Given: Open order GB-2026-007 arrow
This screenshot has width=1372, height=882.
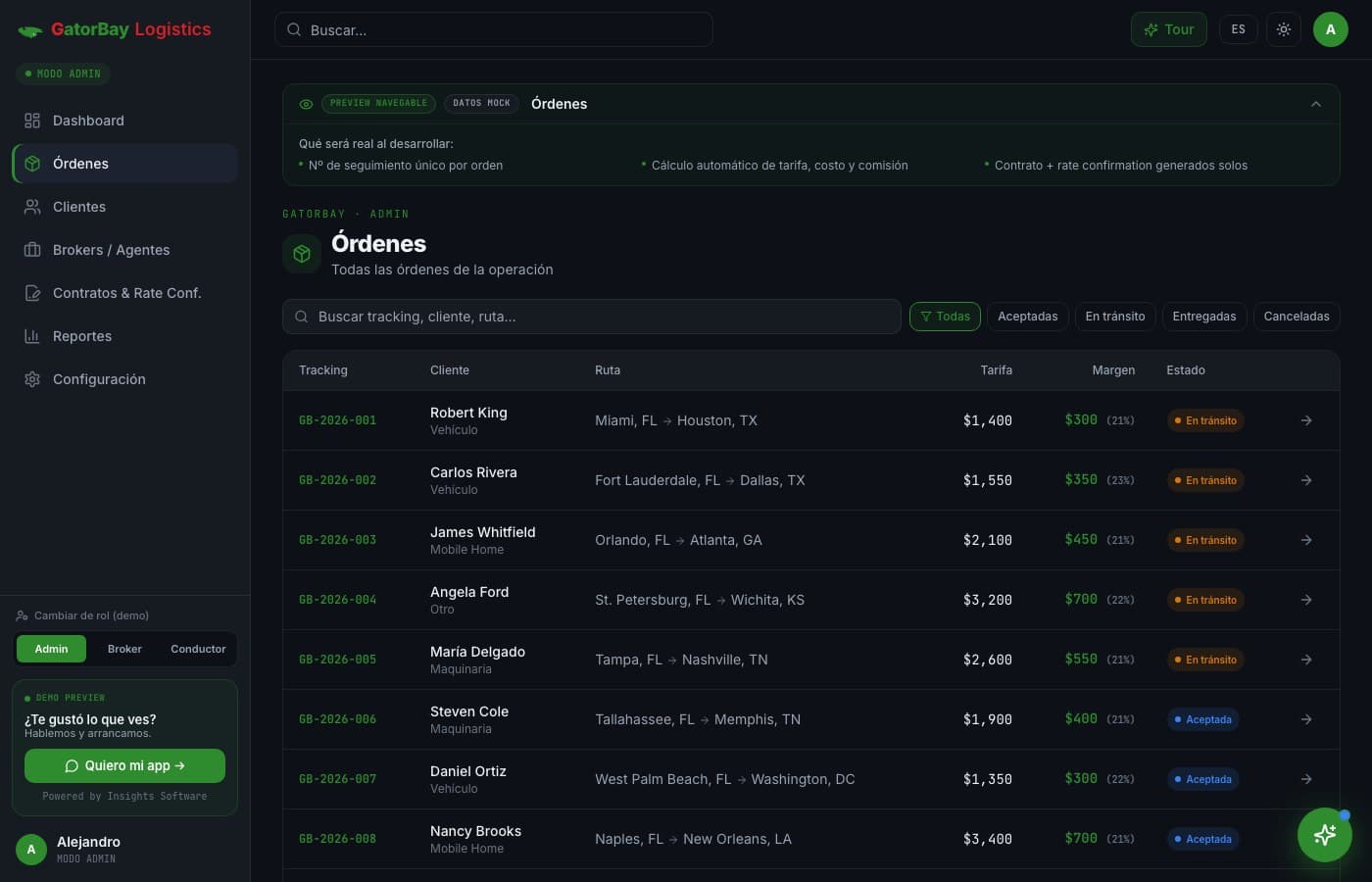Looking at the screenshot, I should (1306, 779).
